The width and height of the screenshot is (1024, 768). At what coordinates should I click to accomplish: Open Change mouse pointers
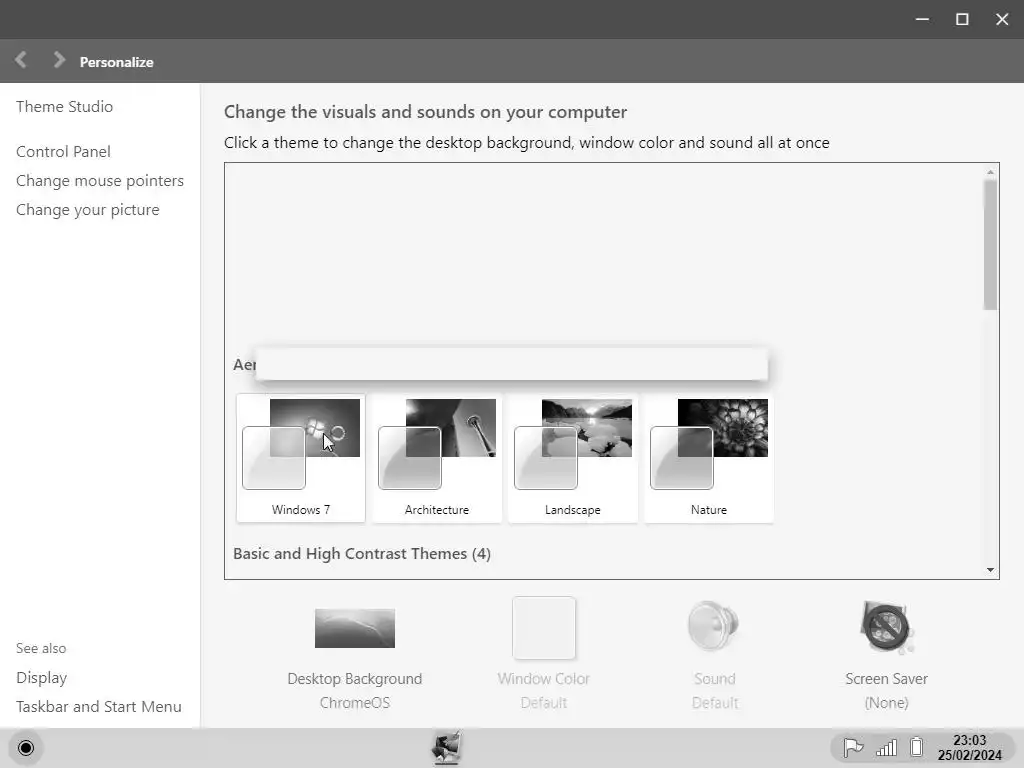pyautogui.click(x=100, y=180)
